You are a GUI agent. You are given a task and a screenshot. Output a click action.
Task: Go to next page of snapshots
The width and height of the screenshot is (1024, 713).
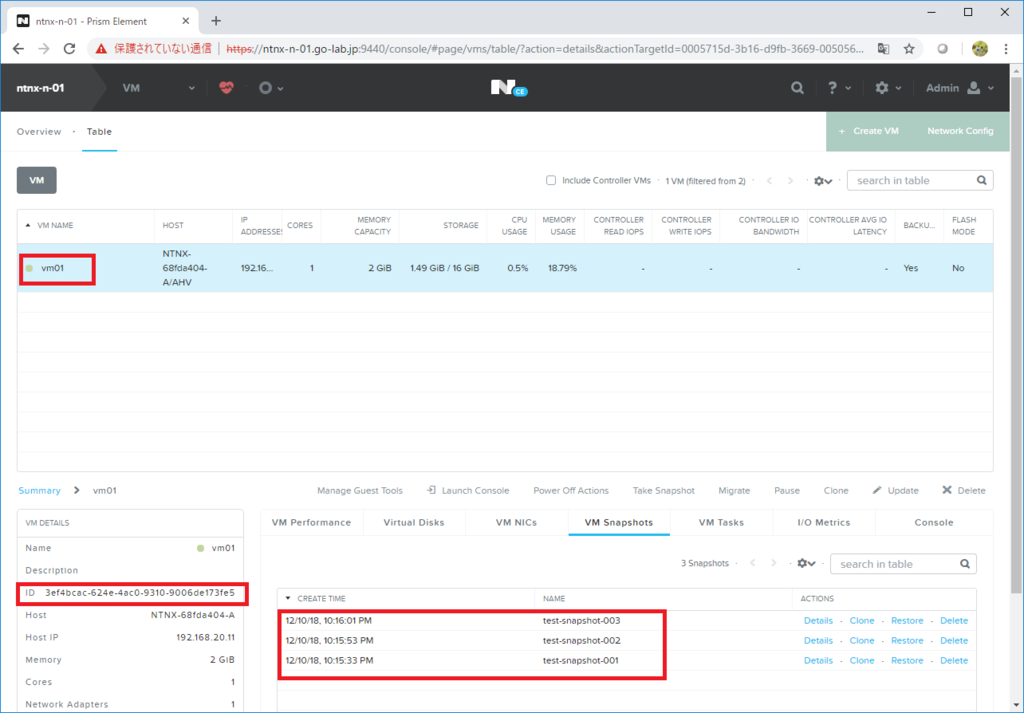pyautogui.click(x=773, y=563)
